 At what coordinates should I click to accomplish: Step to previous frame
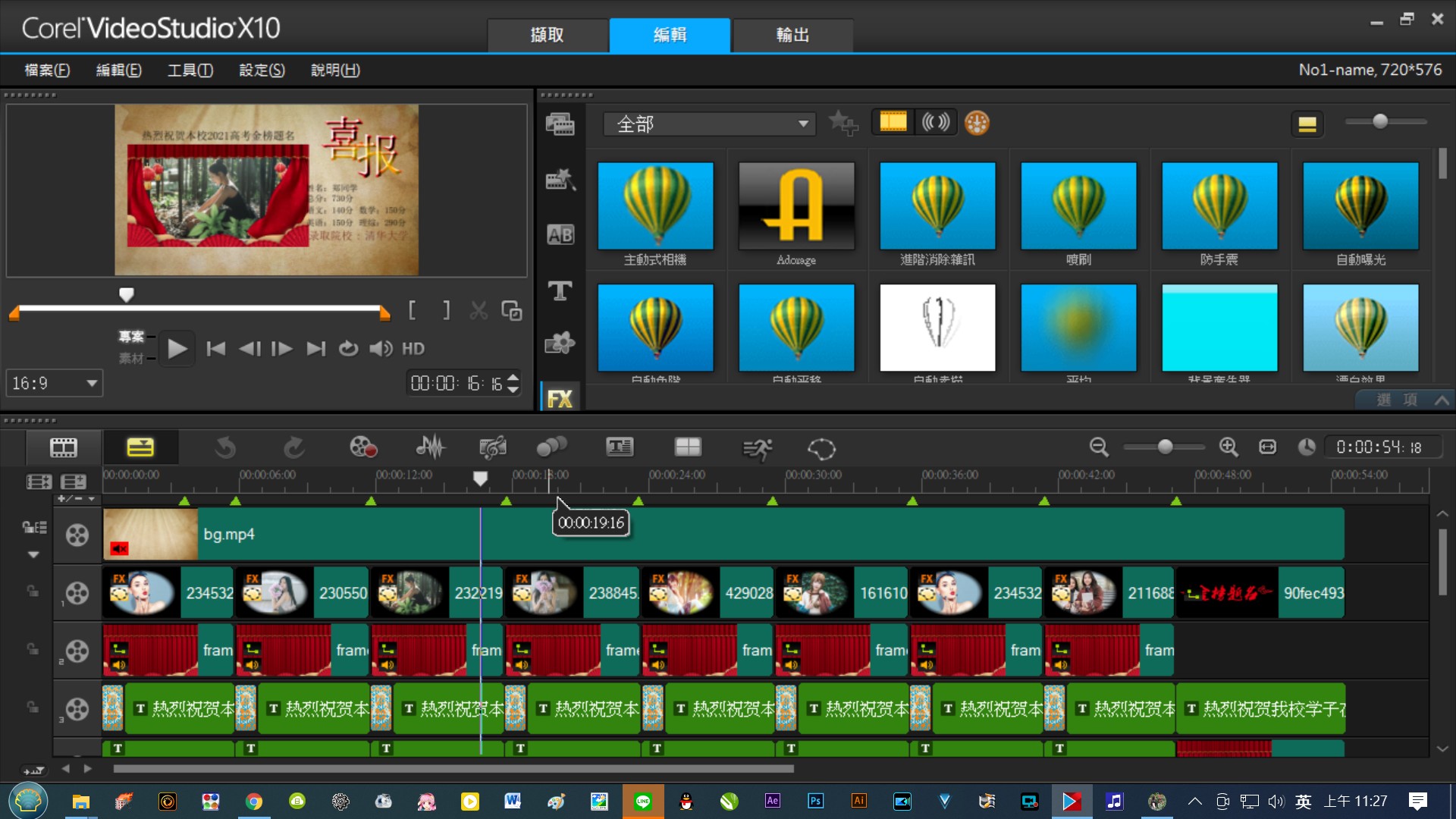(x=249, y=349)
